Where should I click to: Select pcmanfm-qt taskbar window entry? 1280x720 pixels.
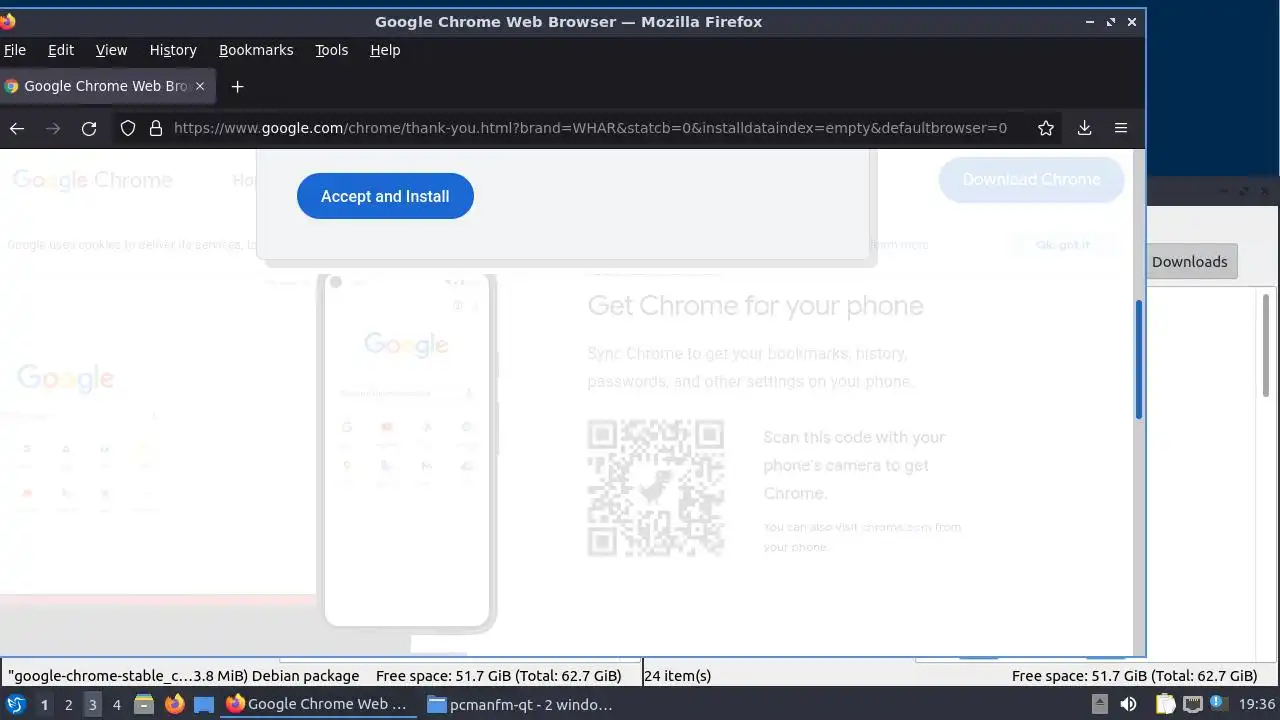519,704
